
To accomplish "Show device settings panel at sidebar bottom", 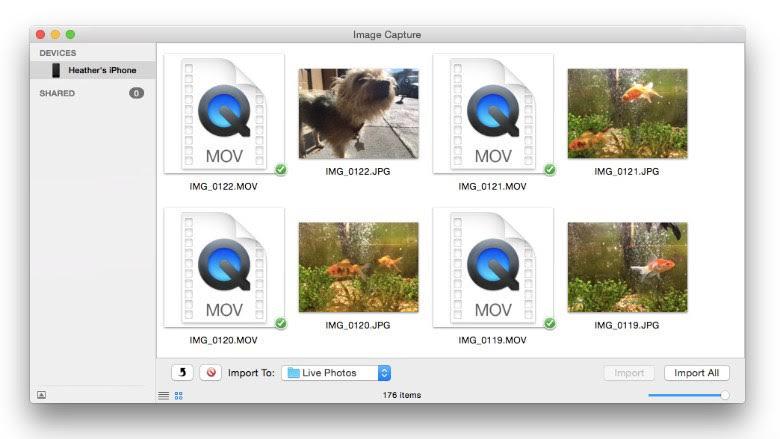I will pyautogui.click(x=42, y=395).
